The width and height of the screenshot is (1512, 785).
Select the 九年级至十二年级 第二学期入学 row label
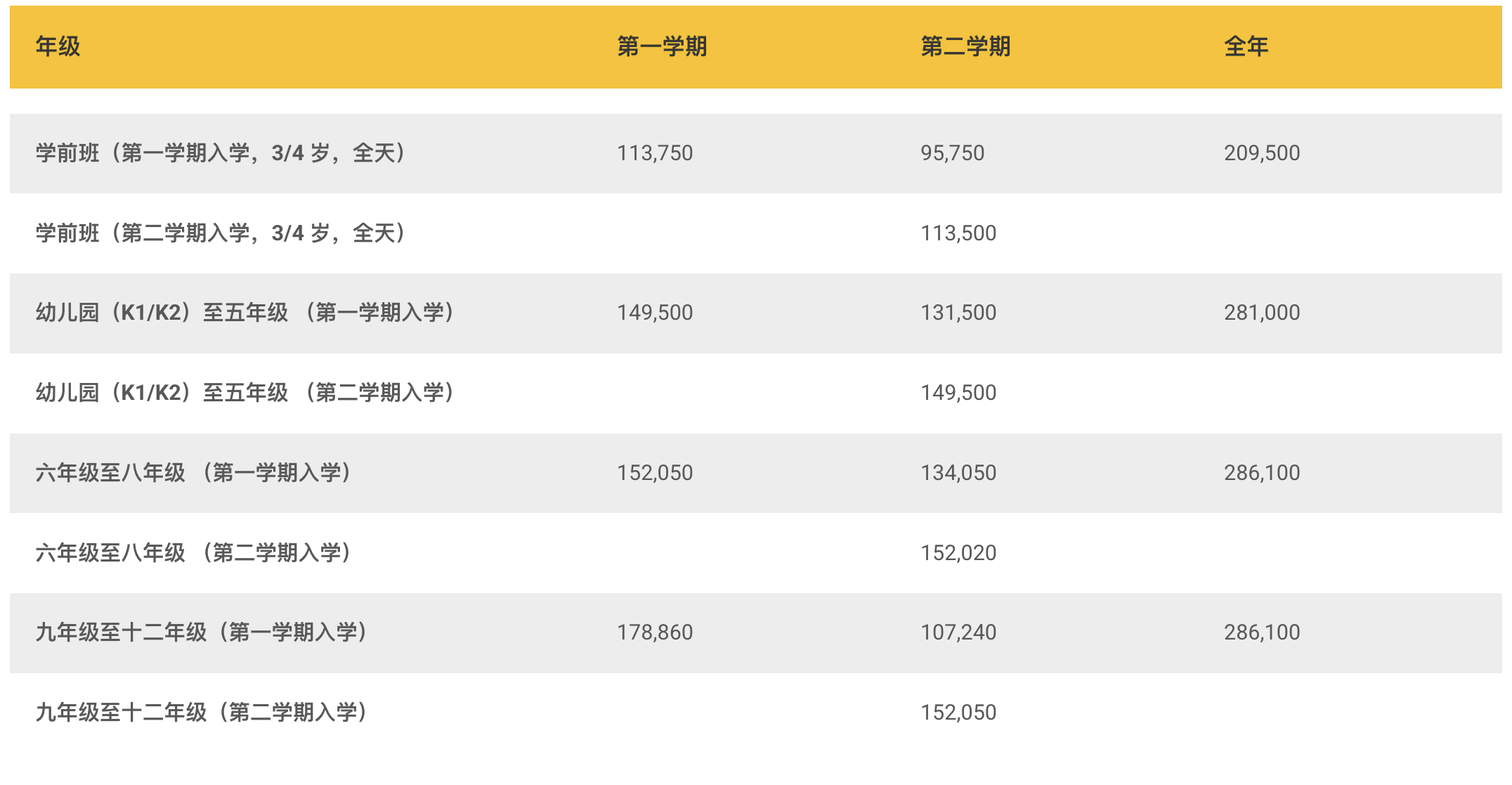(202, 713)
